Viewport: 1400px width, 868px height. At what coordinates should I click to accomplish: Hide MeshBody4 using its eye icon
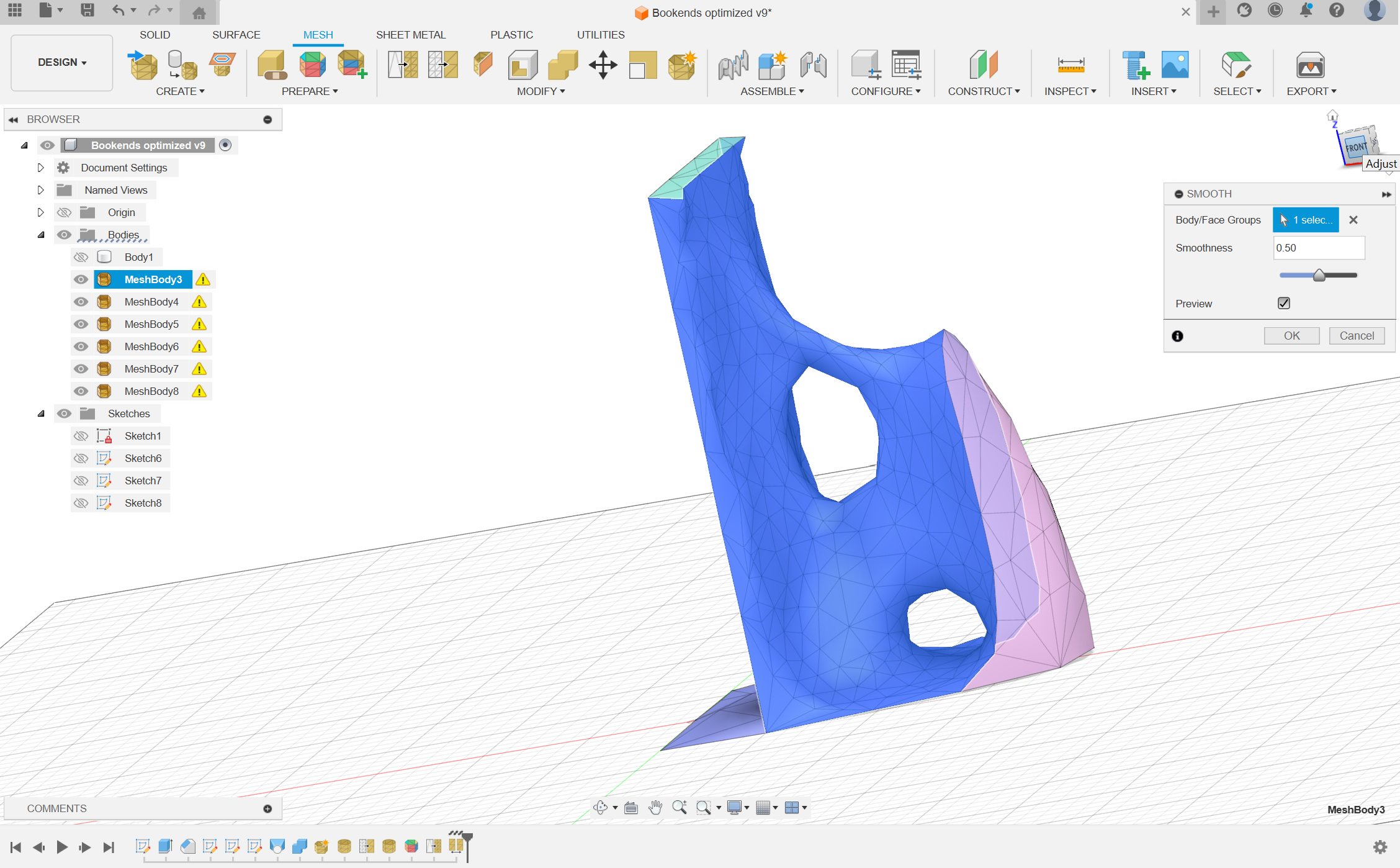click(81, 302)
